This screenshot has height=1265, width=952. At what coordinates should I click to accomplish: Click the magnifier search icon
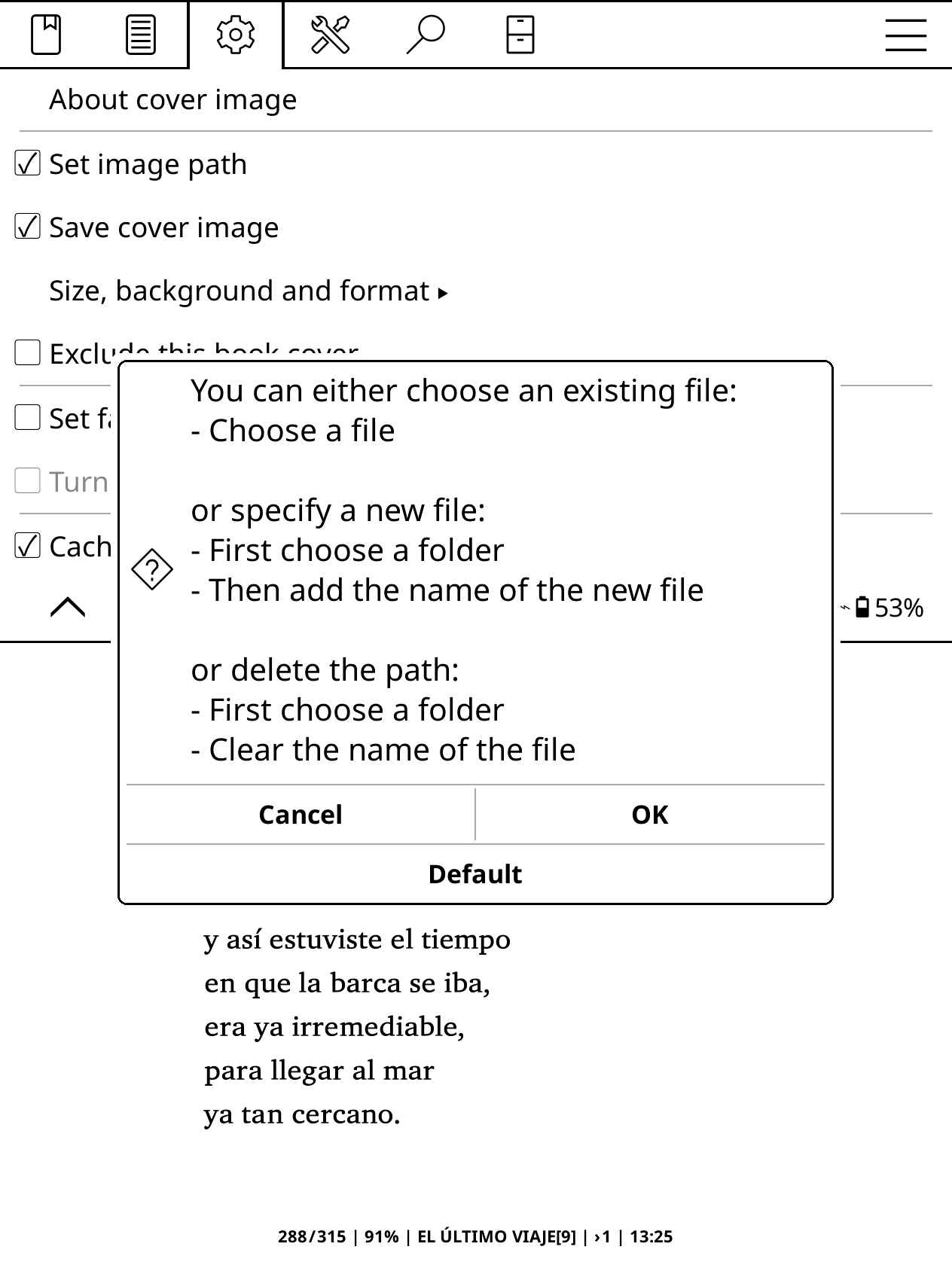tap(426, 35)
